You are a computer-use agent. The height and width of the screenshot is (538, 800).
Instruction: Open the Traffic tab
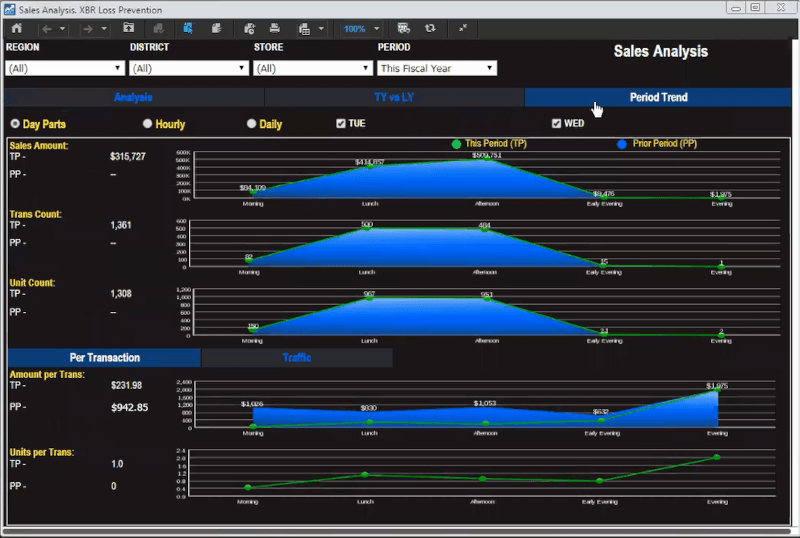tap(297, 358)
